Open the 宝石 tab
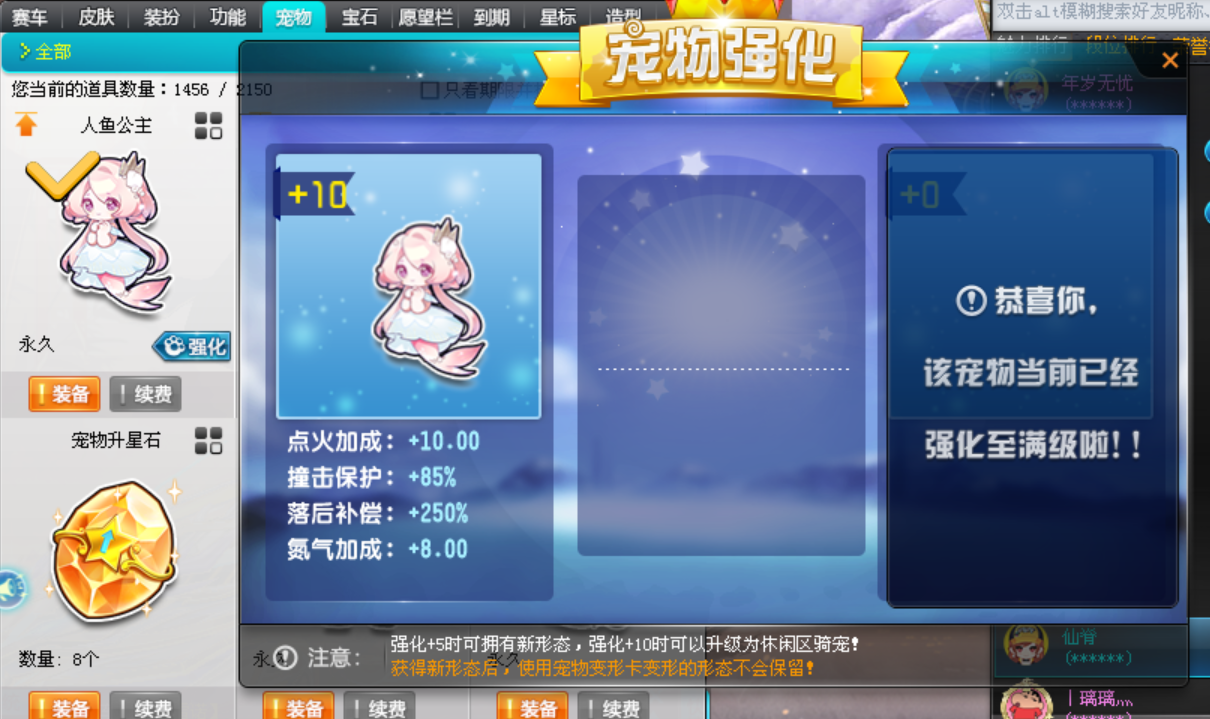The width and height of the screenshot is (1210, 719). (359, 16)
